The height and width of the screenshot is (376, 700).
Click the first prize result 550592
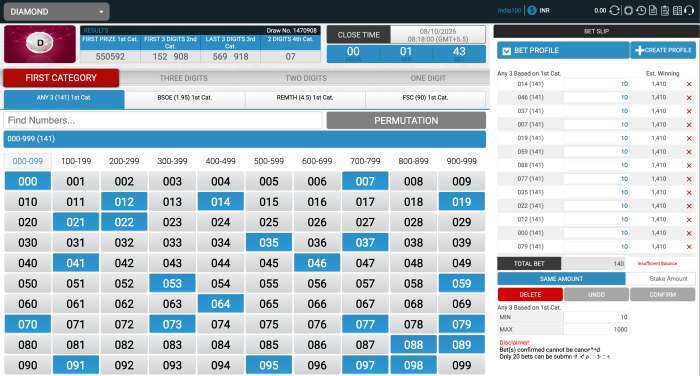tap(110, 57)
